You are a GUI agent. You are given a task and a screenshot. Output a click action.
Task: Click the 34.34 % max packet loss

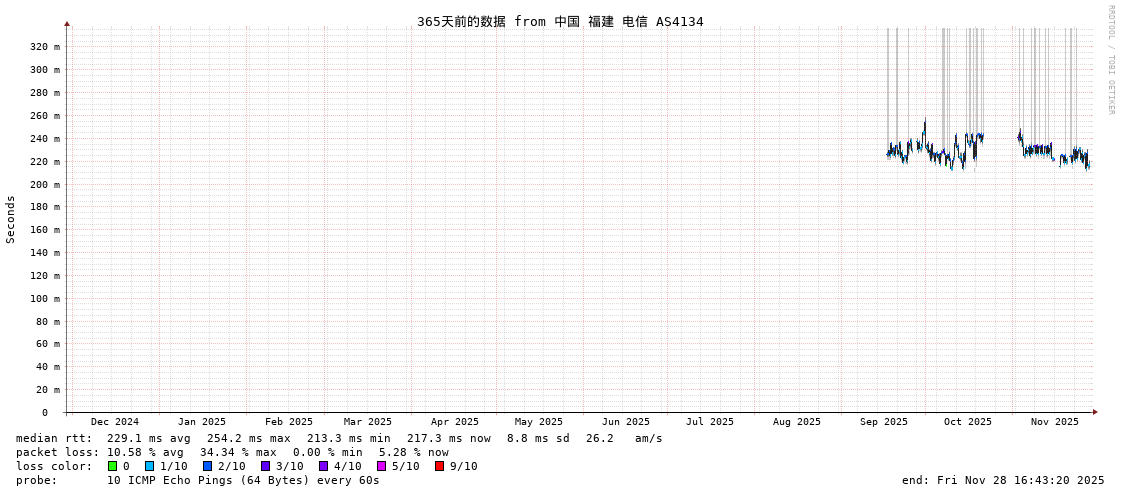(238, 453)
